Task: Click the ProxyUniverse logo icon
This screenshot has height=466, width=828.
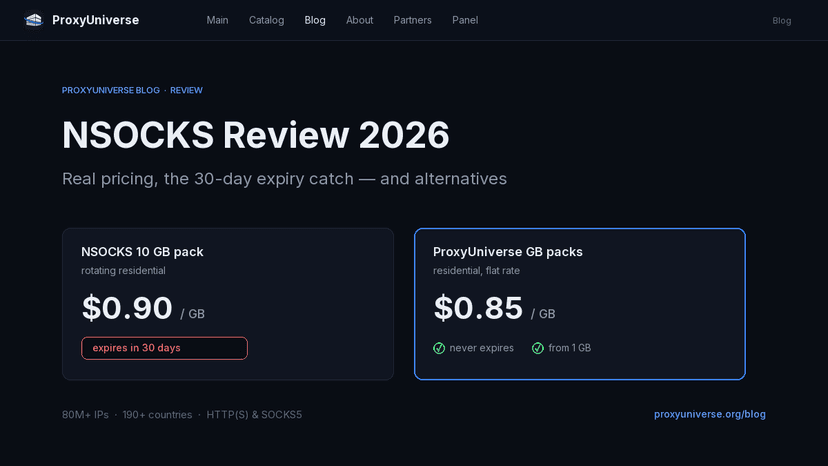Action: 34,20
